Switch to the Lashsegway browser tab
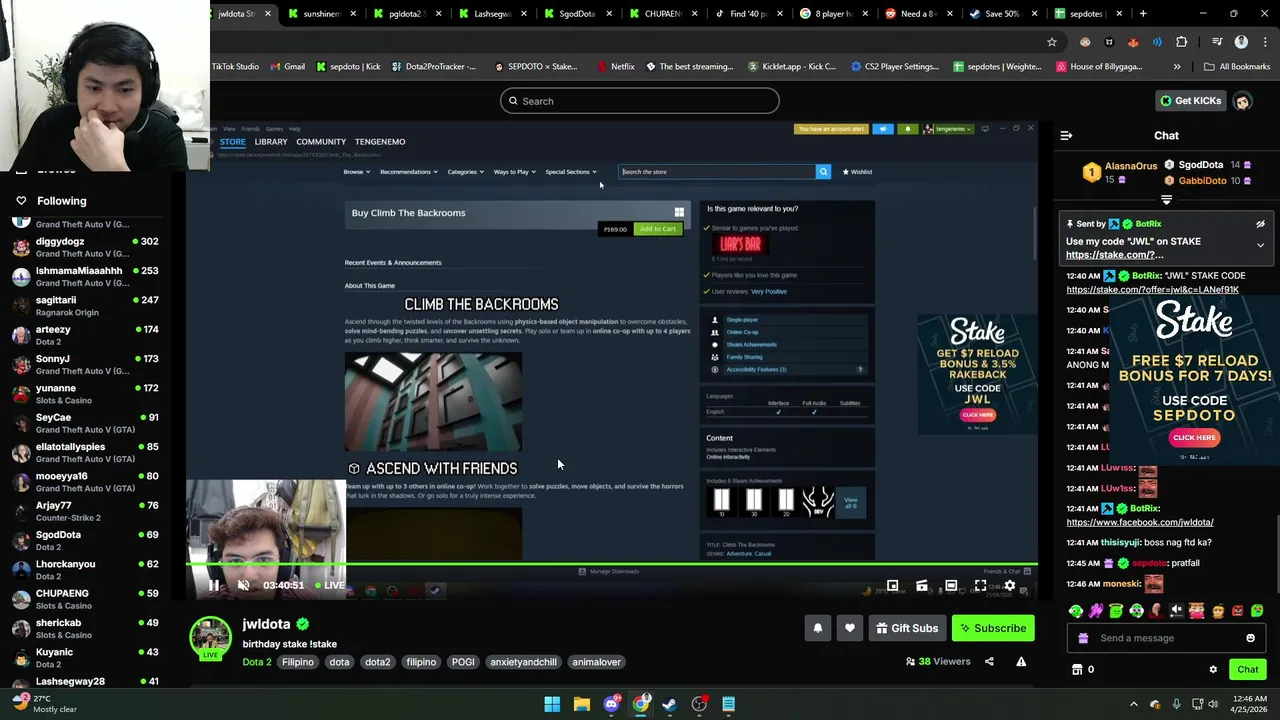Viewport: 1280px width, 720px height. tap(491, 14)
